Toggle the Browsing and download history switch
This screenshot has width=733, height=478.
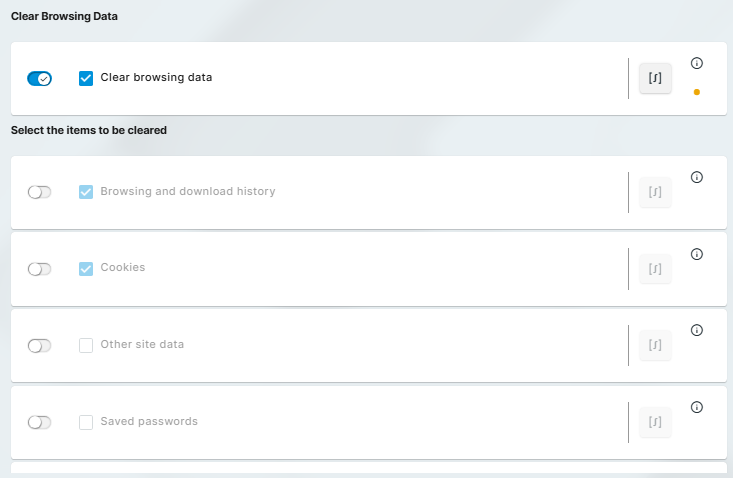[x=39, y=192]
